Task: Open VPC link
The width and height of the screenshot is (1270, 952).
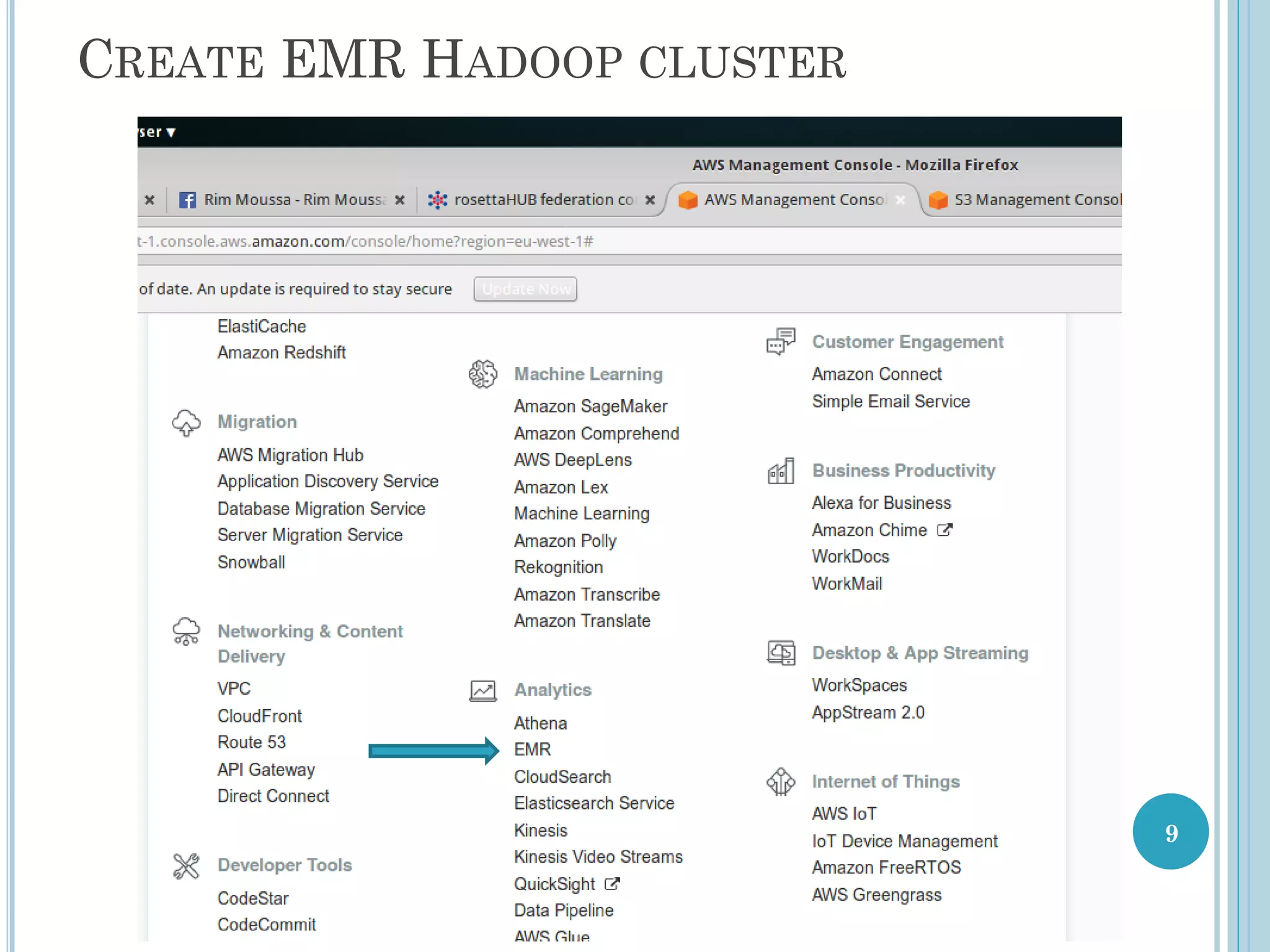Action: tap(234, 689)
